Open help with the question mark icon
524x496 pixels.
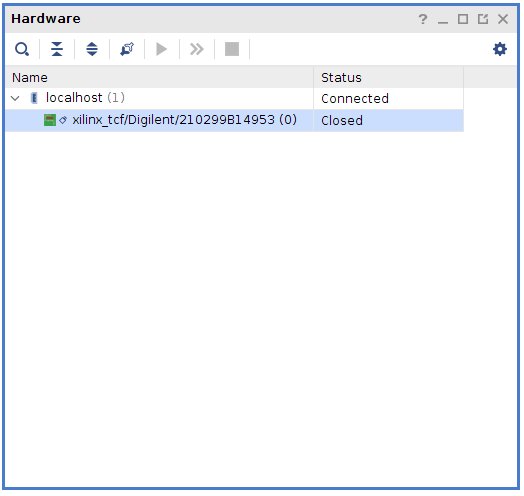[423, 19]
